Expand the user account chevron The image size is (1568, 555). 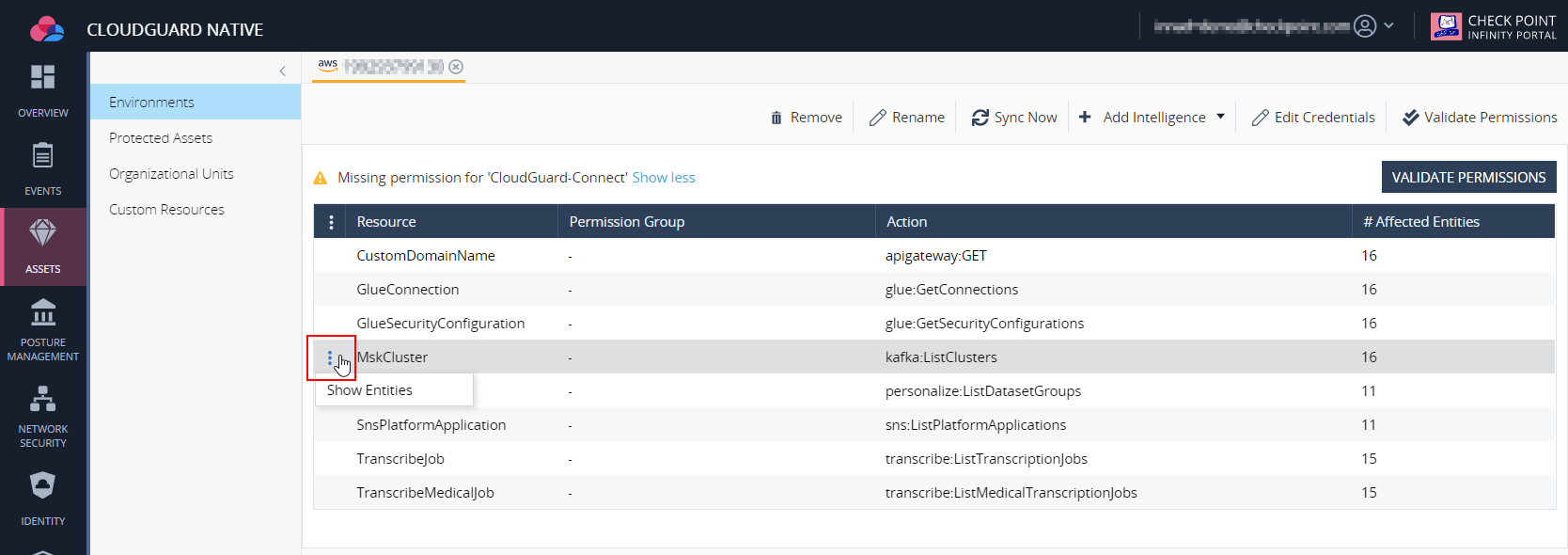(x=1389, y=25)
